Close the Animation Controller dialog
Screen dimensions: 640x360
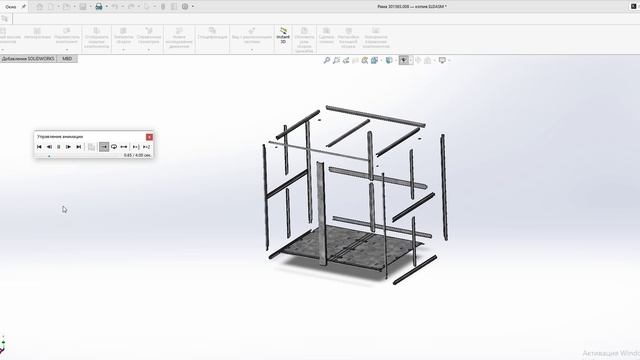point(149,137)
